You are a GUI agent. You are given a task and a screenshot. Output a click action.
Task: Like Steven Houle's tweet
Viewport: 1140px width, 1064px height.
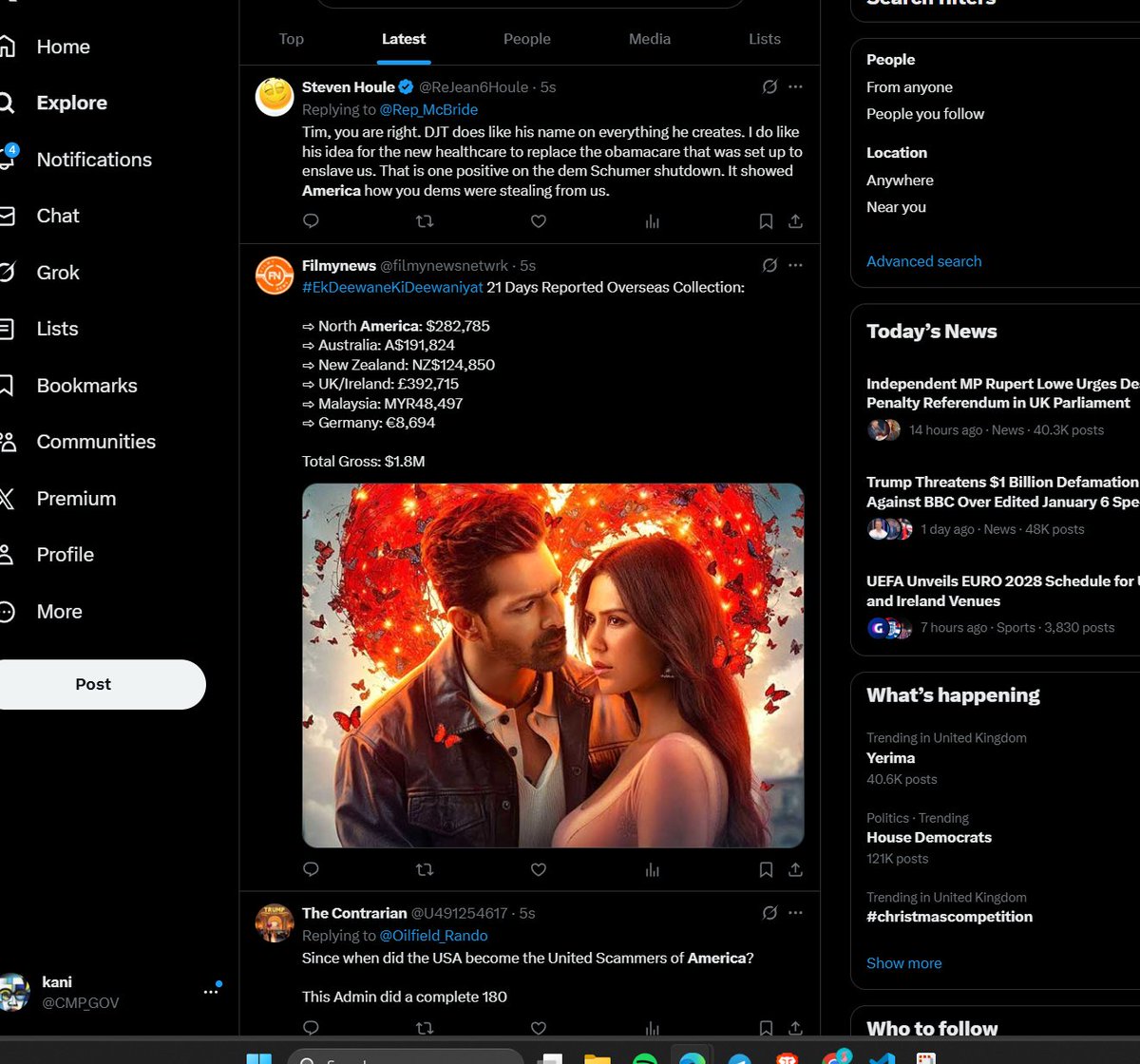coord(539,221)
